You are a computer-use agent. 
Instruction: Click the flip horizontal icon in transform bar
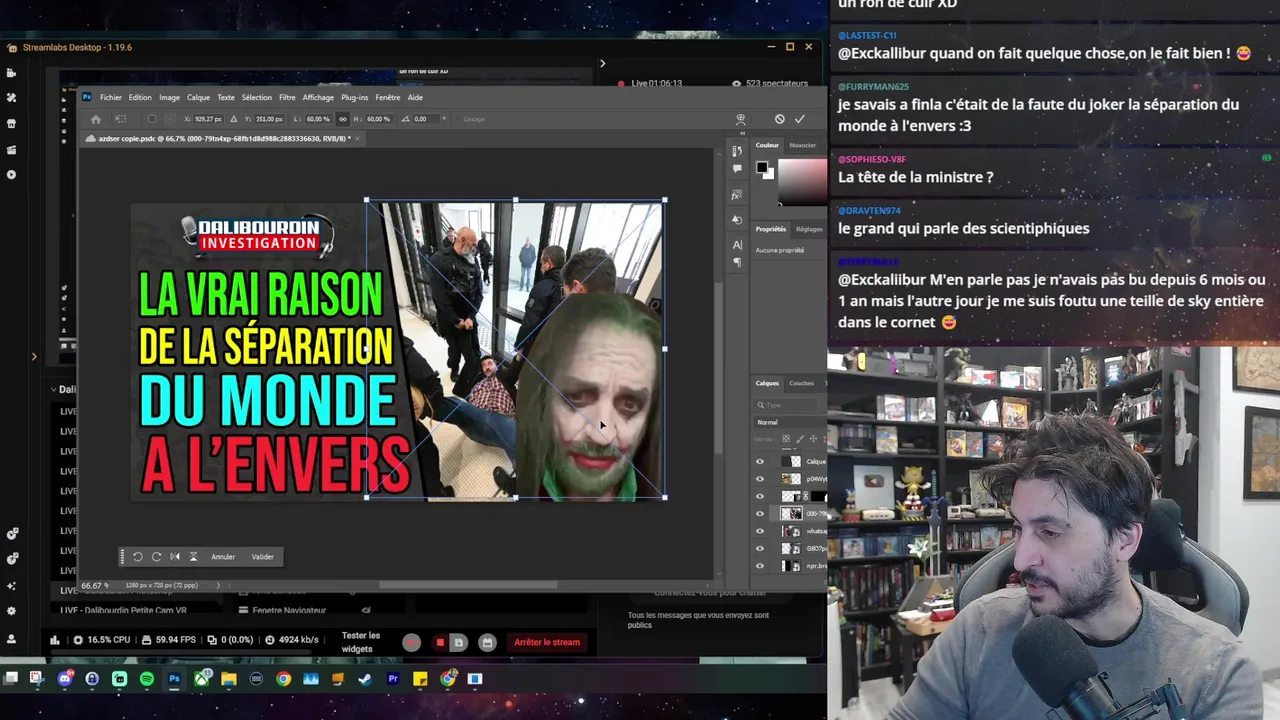click(175, 557)
